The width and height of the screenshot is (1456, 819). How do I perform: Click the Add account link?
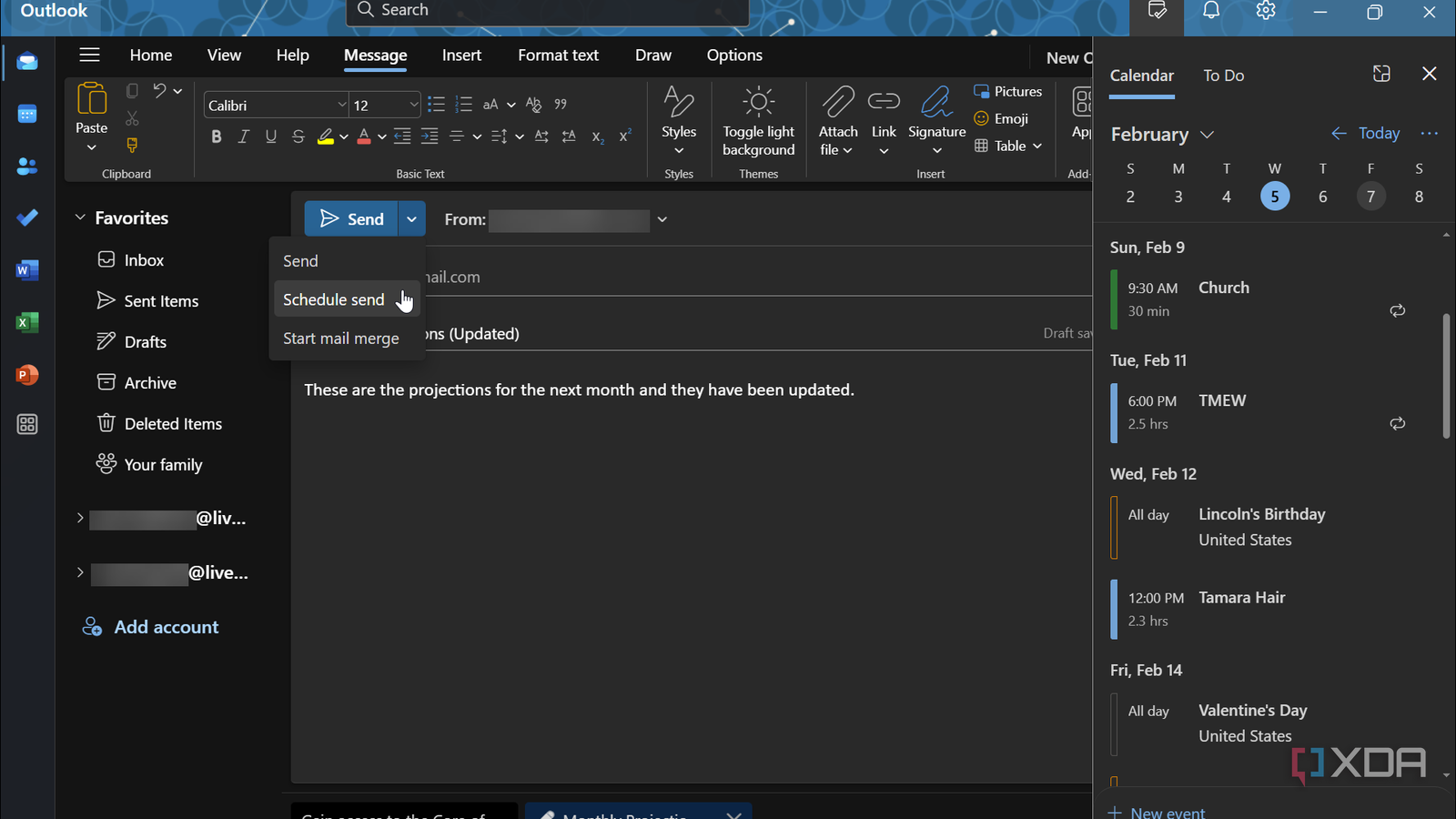coord(166,627)
